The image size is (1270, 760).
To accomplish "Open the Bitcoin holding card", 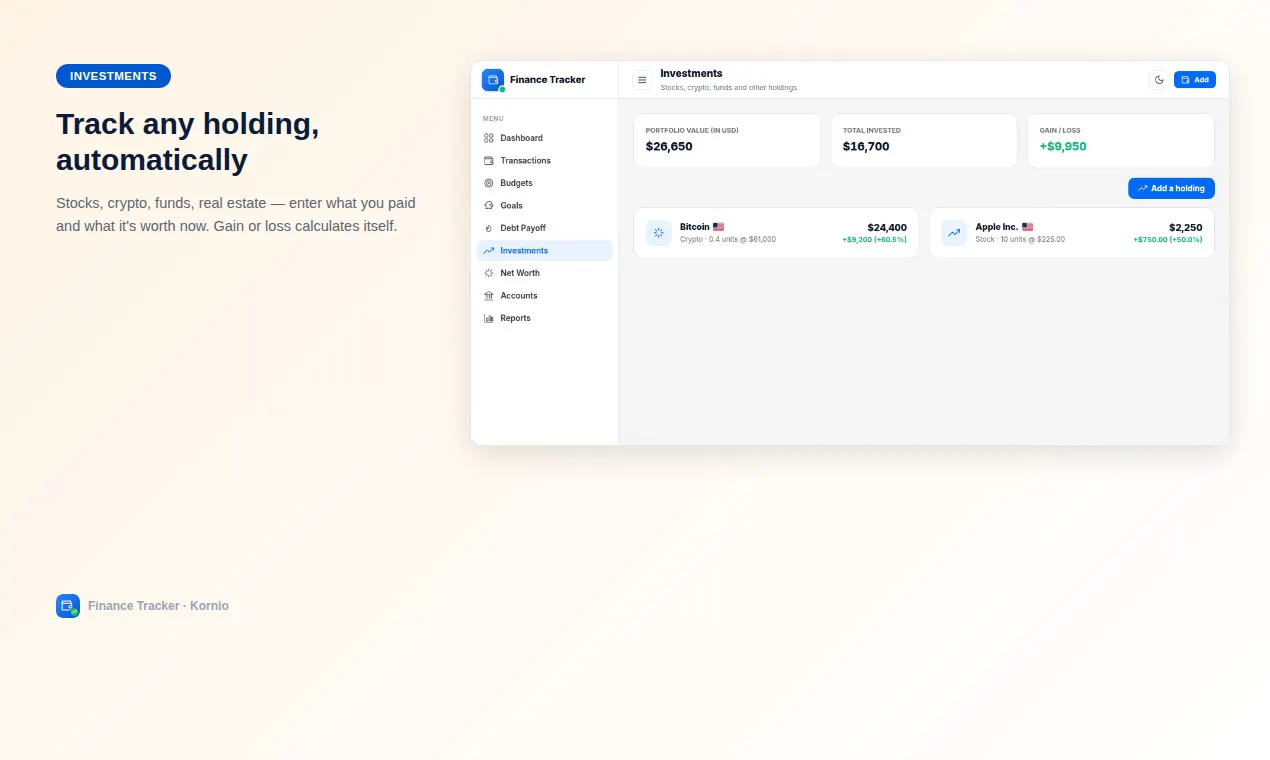I will (776, 233).
